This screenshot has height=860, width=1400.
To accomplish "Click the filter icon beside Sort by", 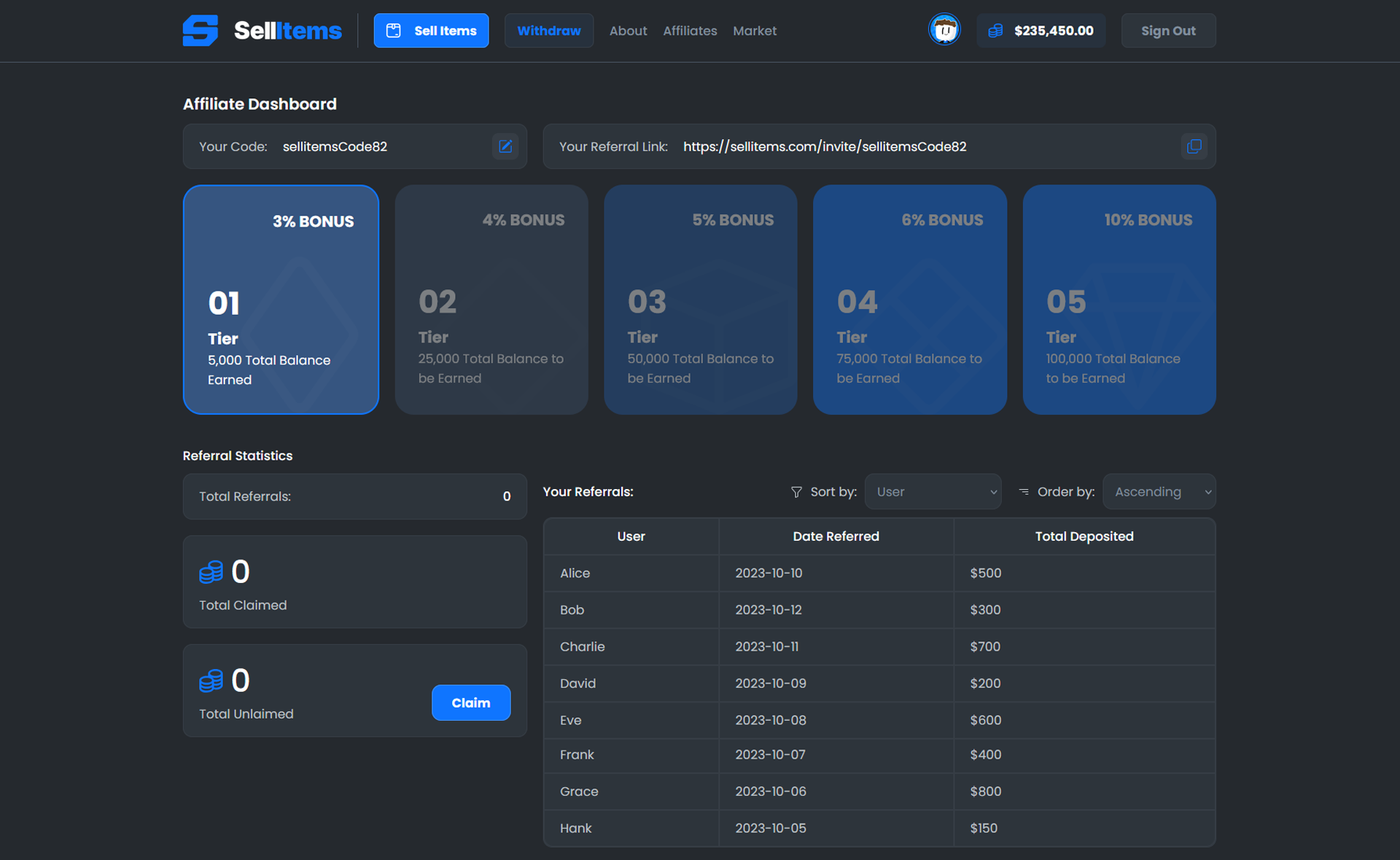I will tap(796, 492).
